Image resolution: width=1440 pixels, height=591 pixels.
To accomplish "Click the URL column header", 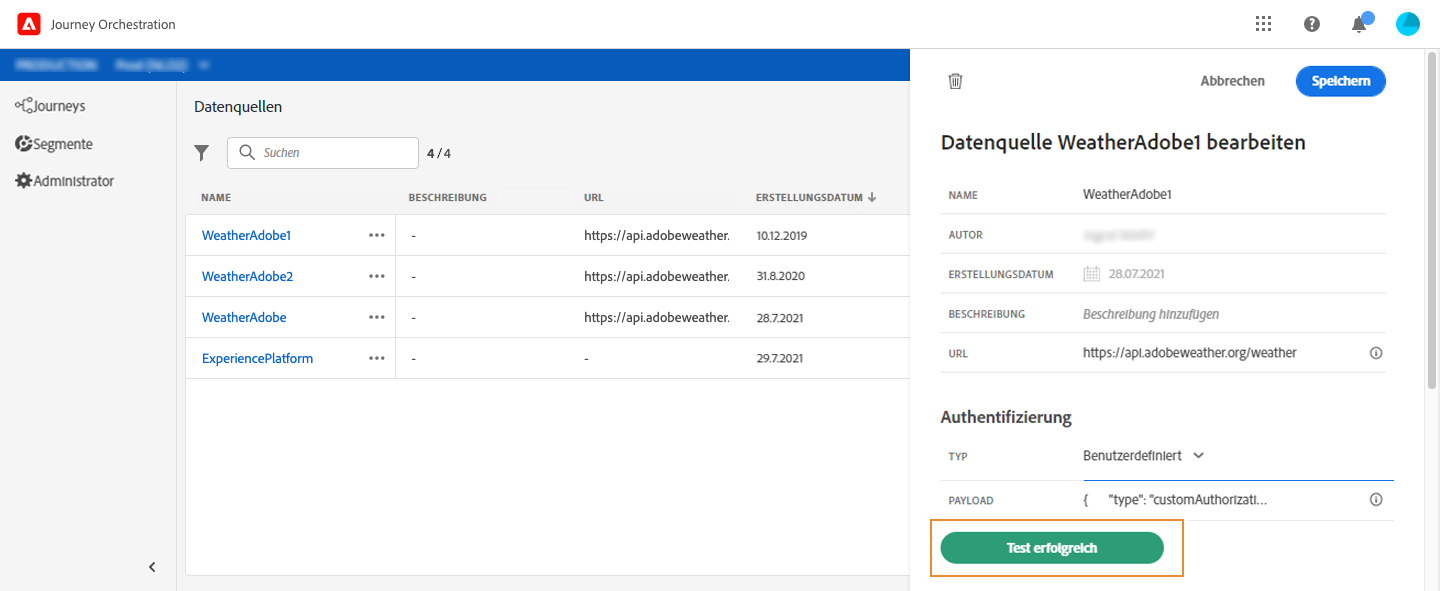I will pos(594,198).
